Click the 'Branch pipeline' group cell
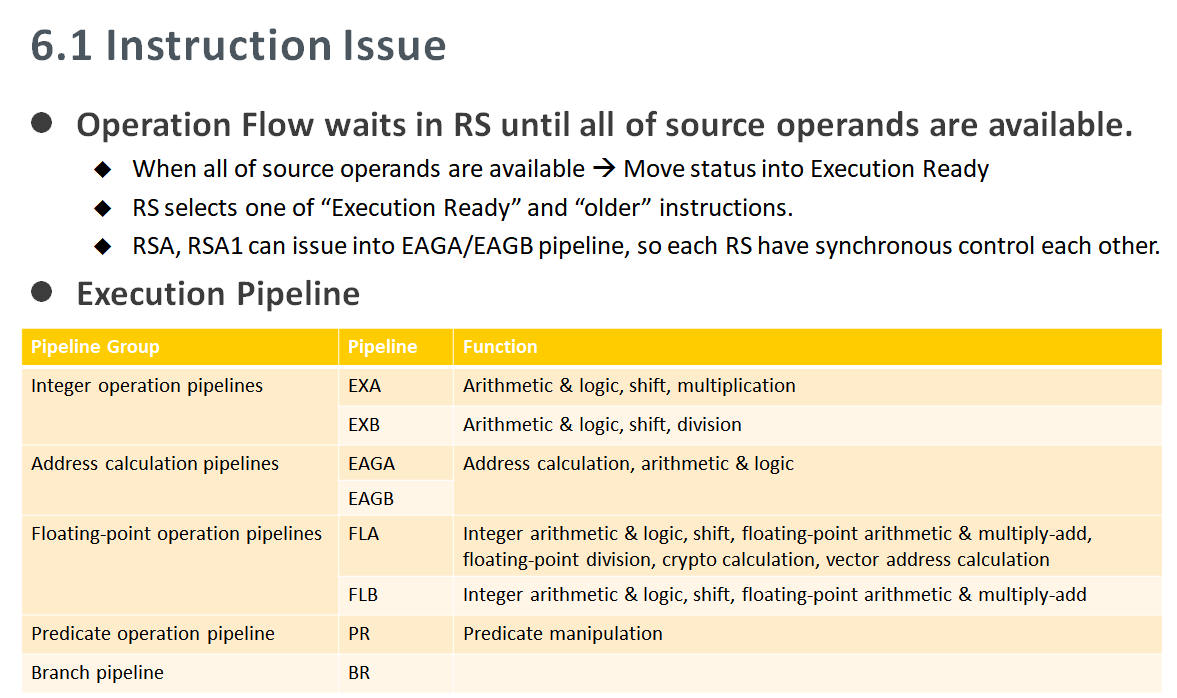 [180, 673]
